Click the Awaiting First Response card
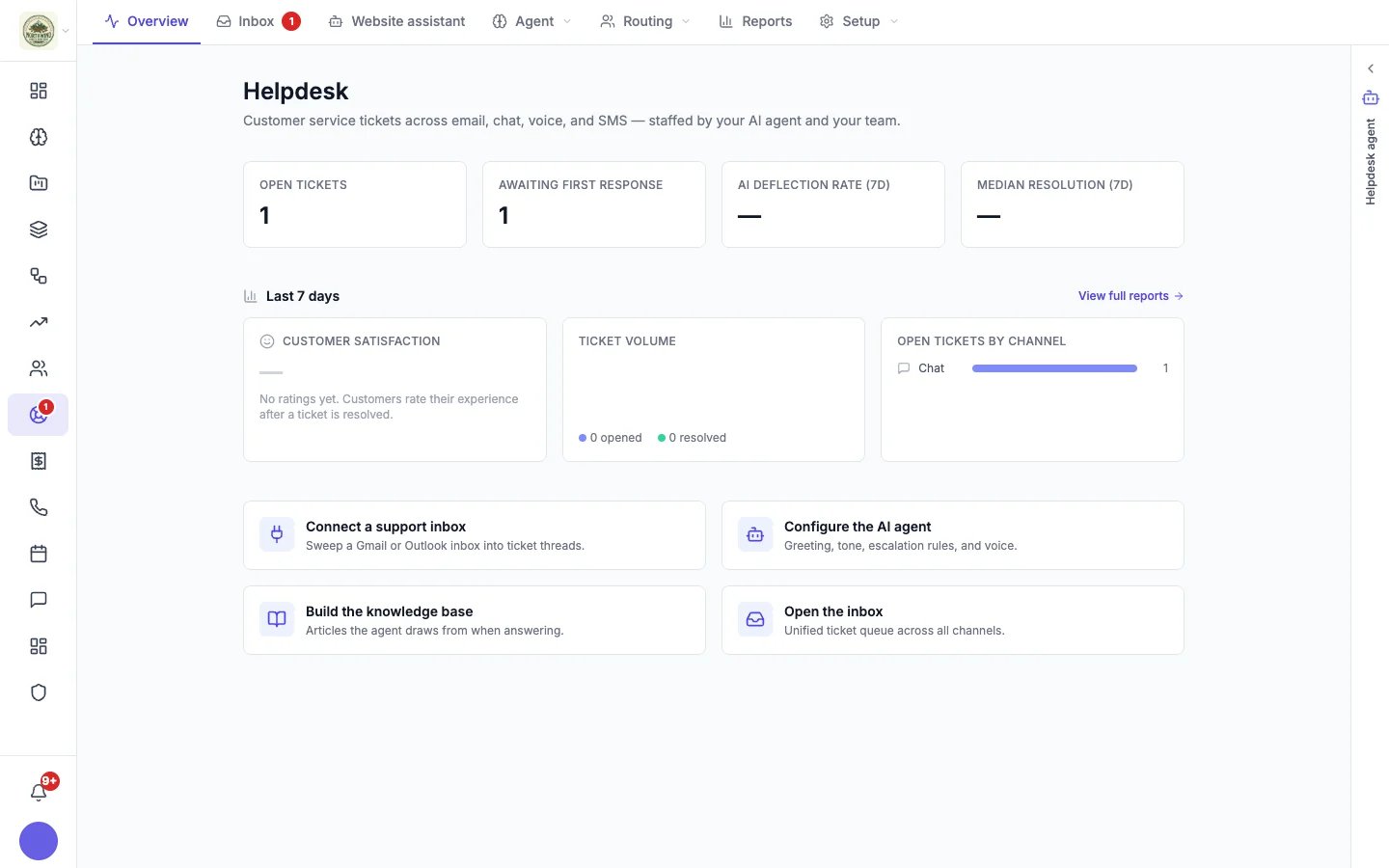Image resolution: width=1389 pixels, height=868 pixels. tap(594, 204)
